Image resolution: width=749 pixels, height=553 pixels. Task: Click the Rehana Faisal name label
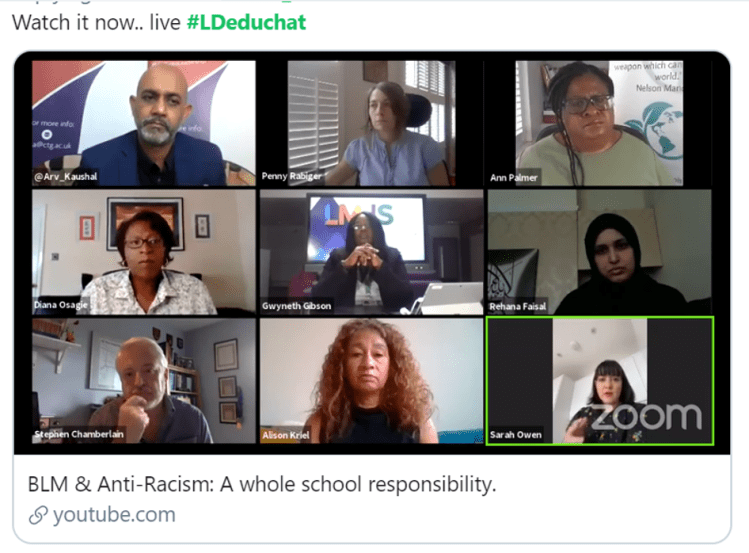click(x=517, y=306)
